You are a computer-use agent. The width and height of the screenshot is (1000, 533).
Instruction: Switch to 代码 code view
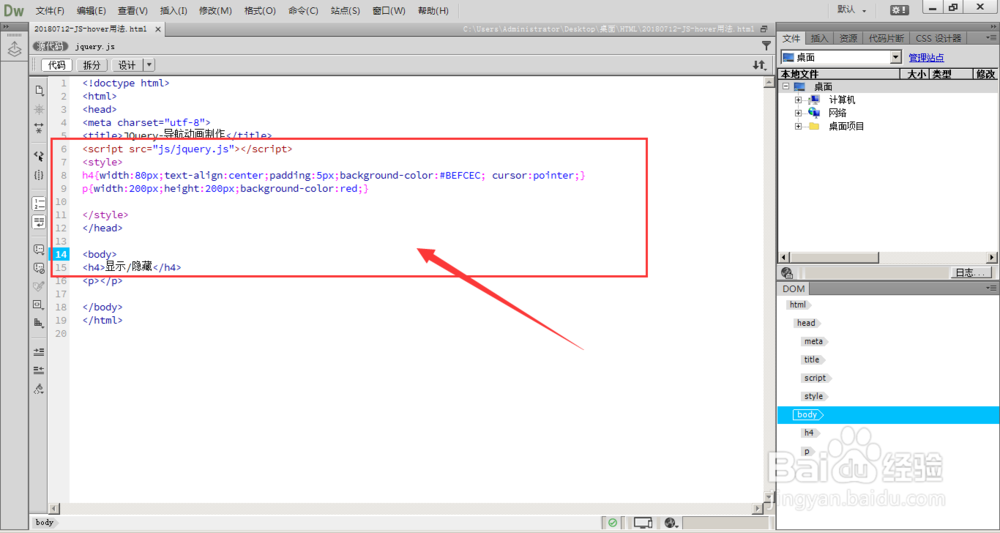(x=57, y=65)
